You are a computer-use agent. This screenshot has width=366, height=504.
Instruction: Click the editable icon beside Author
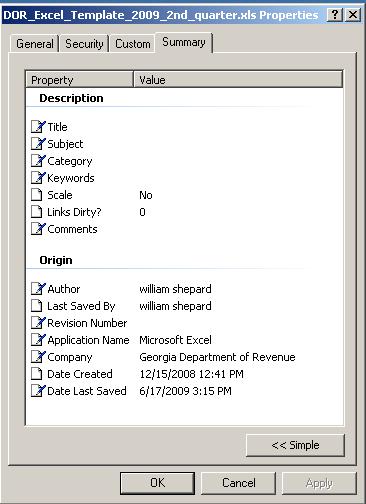[x=38, y=289]
